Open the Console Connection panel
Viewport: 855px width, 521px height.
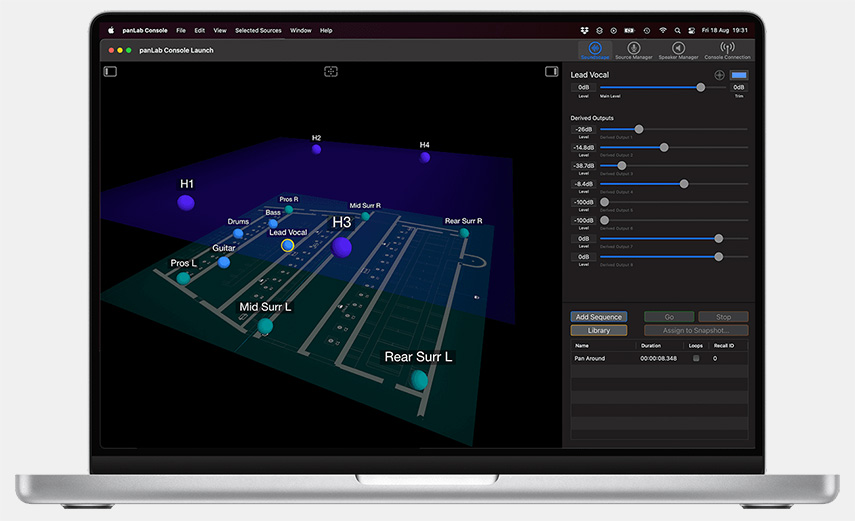[x=727, y=50]
